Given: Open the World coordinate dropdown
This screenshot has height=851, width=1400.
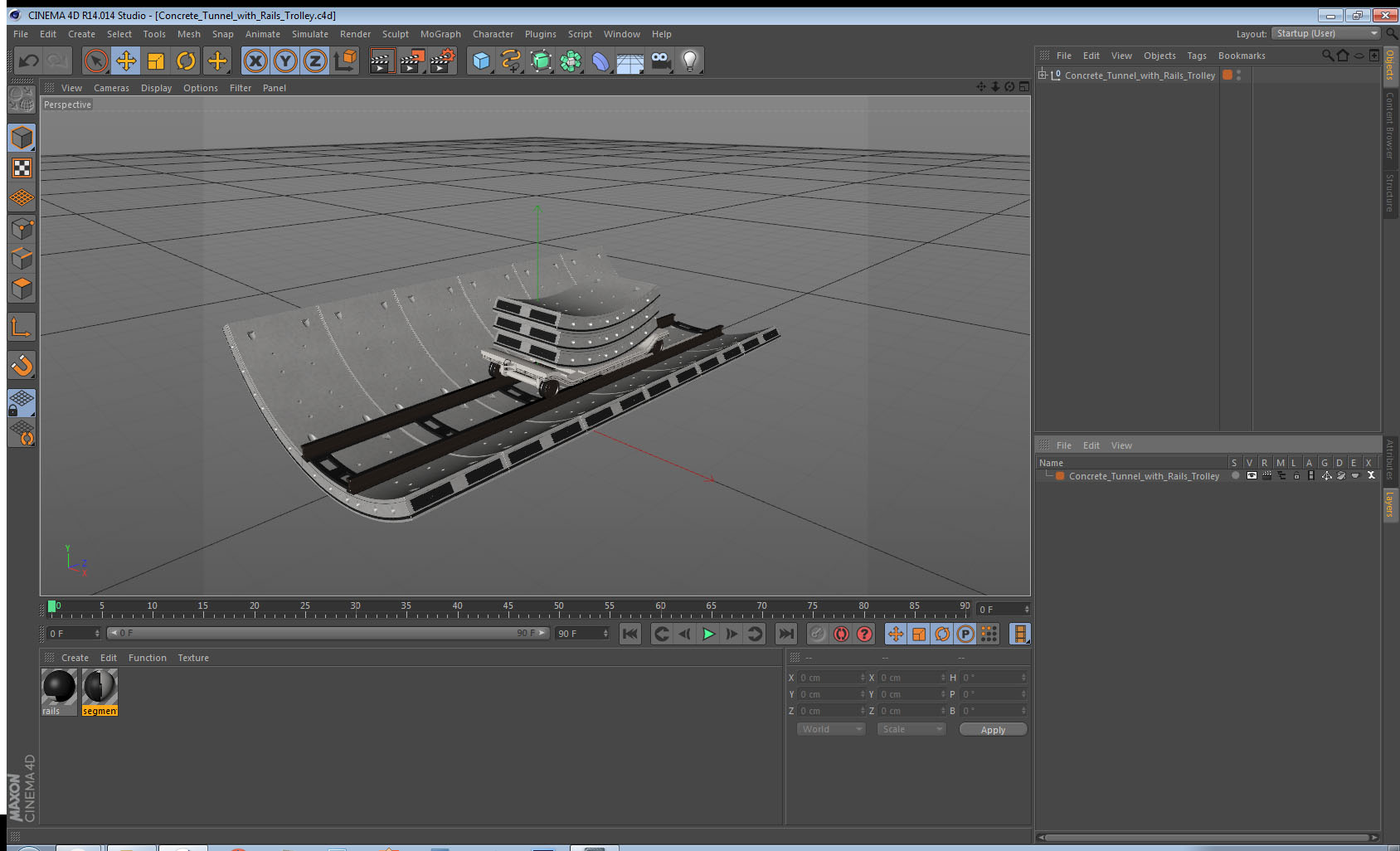Looking at the screenshot, I should coord(831,729).
